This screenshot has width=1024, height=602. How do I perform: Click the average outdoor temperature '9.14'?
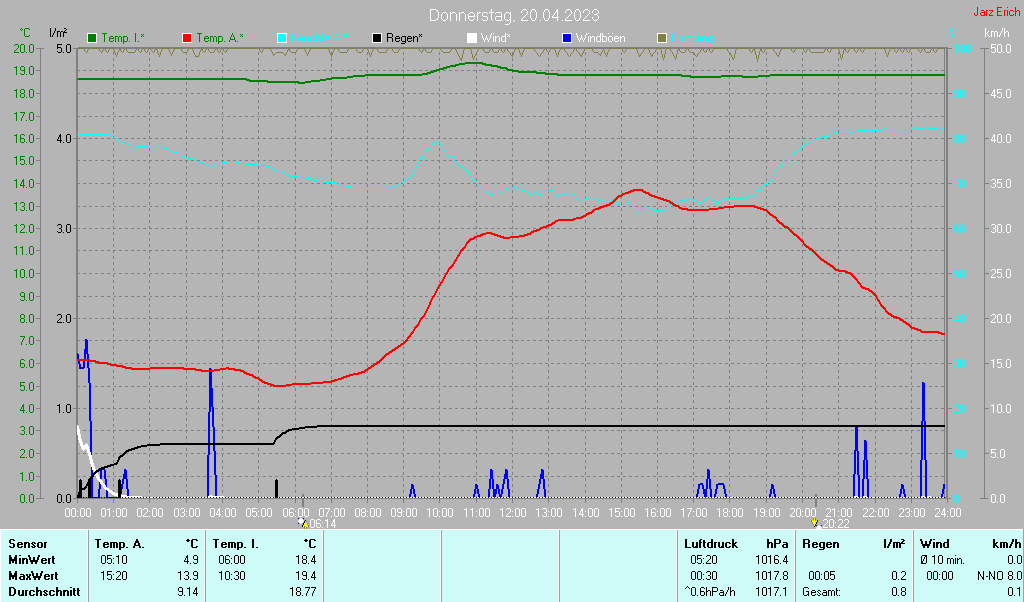pyautogui.click(x=188, y=592)
